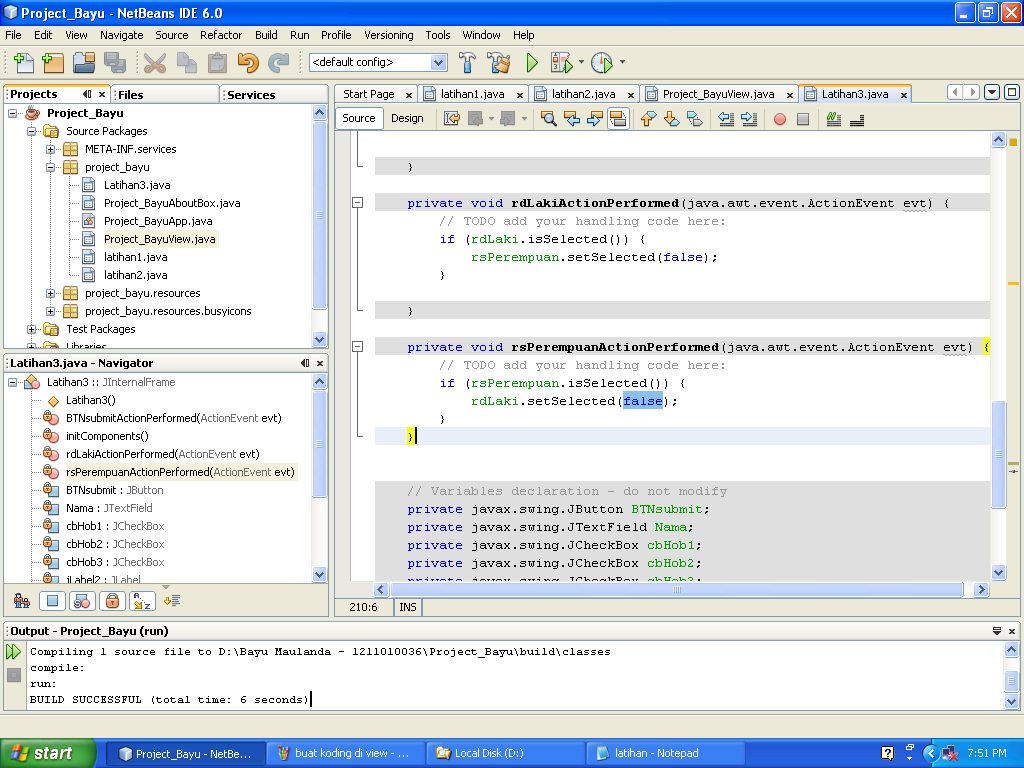Image resolution: width=1024 pixels, height=768 pixels.
Task: Click Comment editor toolbar icon
Action: [833, 119]
